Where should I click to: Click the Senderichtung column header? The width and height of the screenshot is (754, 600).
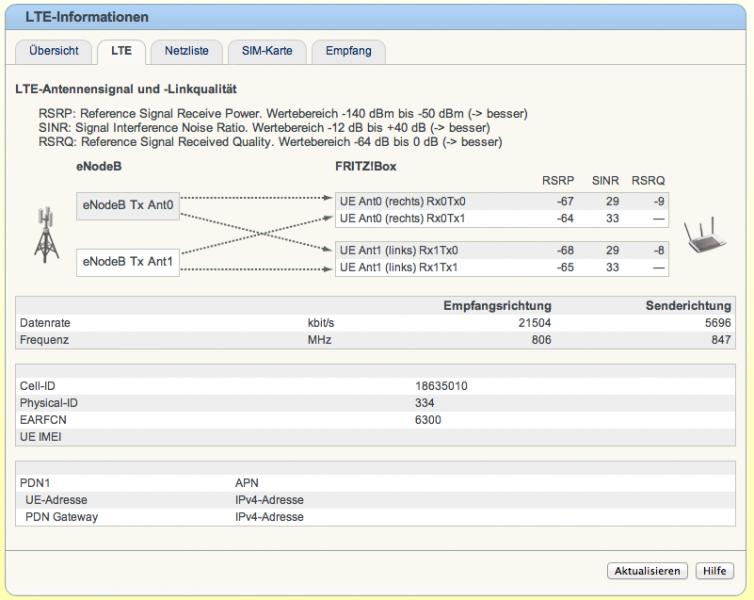[688, 306]
